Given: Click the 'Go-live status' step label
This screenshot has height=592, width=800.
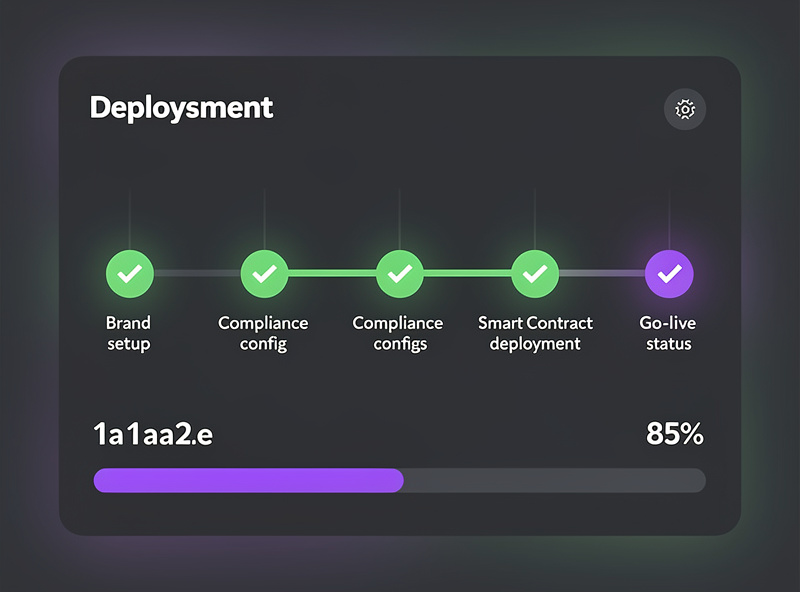Looking at the screenshot, I should click(668, 333).
